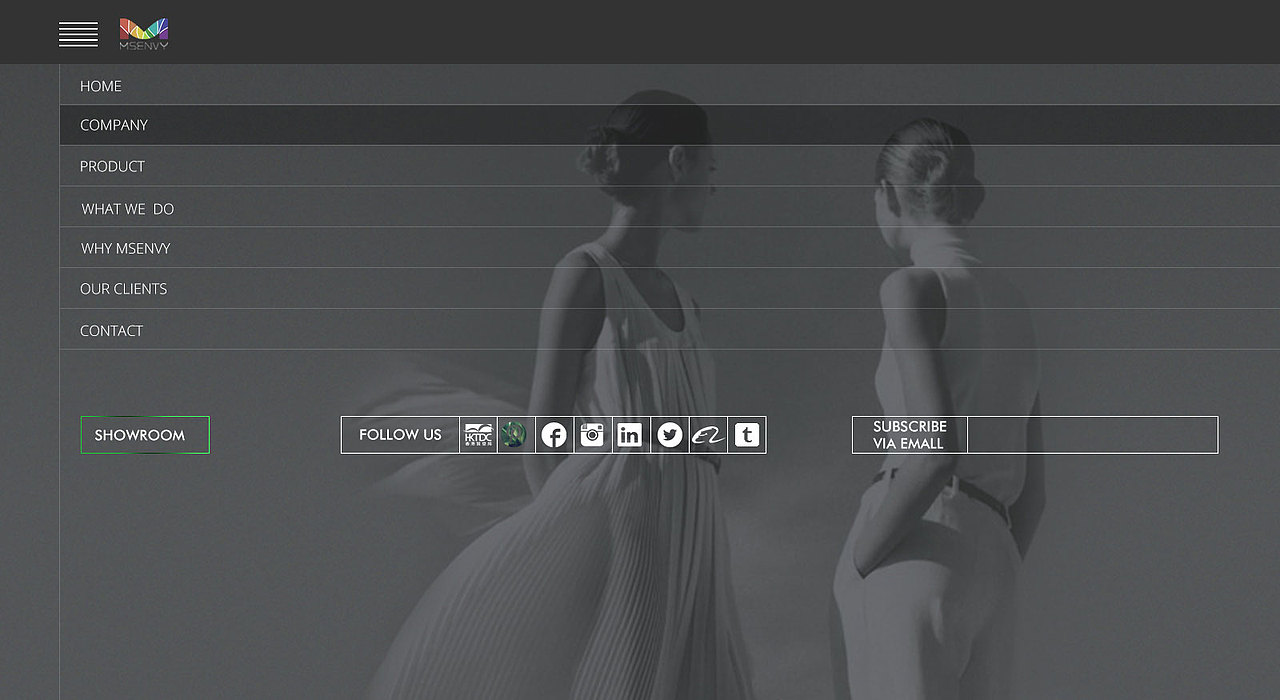This screenshot has width=1280, height=700.
Task: Open the Alibaba icon
Action: tap(708, 435)
